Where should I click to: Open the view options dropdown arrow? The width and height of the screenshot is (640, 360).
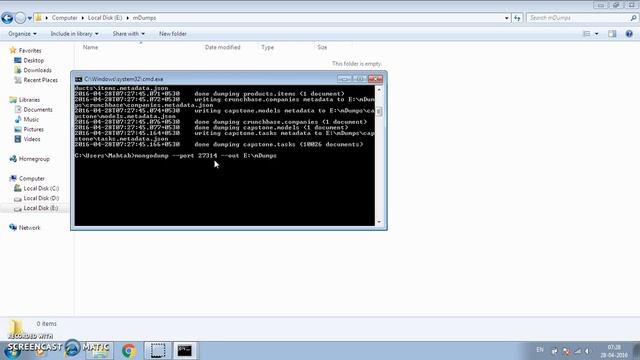click(597, 34)
